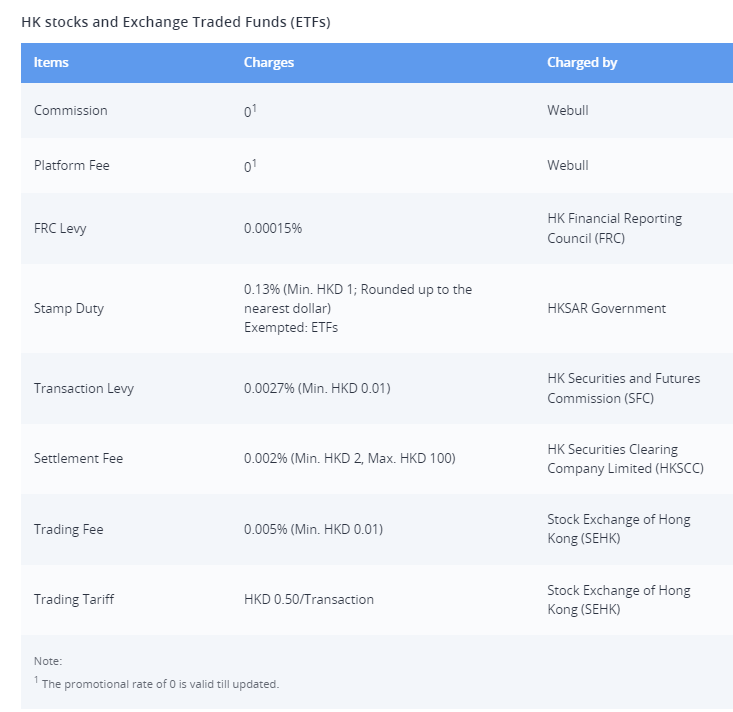Click the HK Financial Reporting Council text
The image size is (733, 712).
pos(614,228)
